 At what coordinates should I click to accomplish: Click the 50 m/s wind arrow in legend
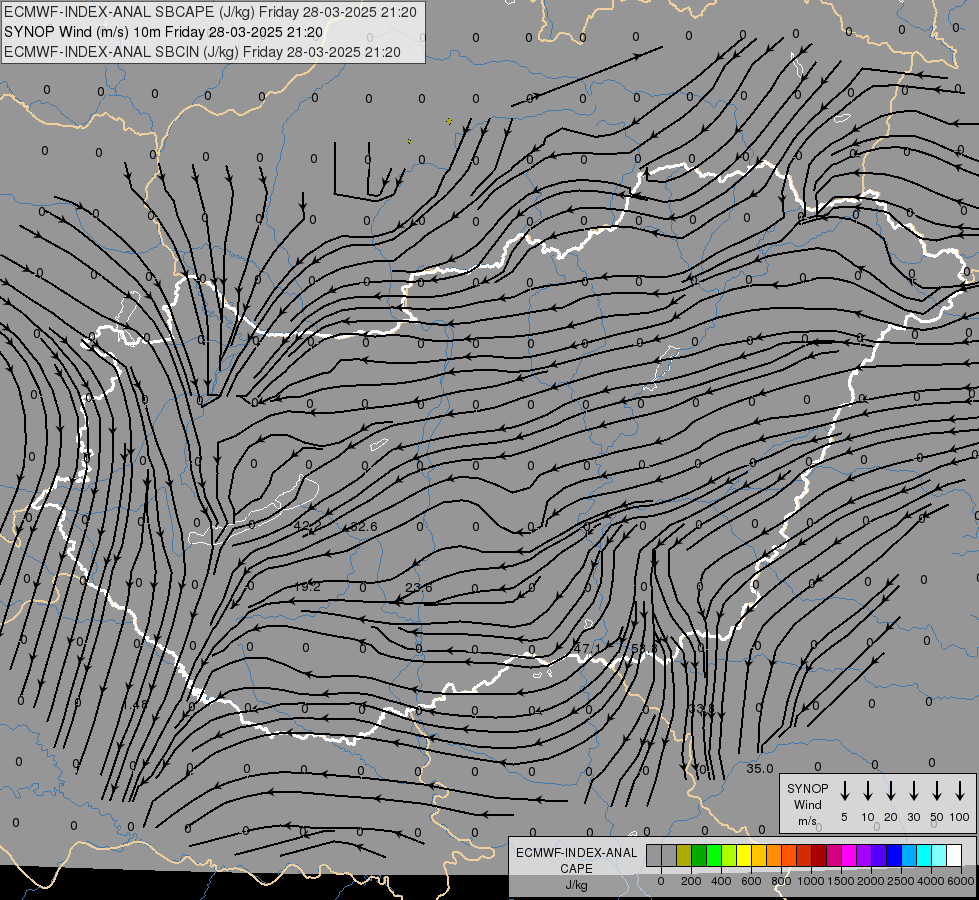point(937,791)
